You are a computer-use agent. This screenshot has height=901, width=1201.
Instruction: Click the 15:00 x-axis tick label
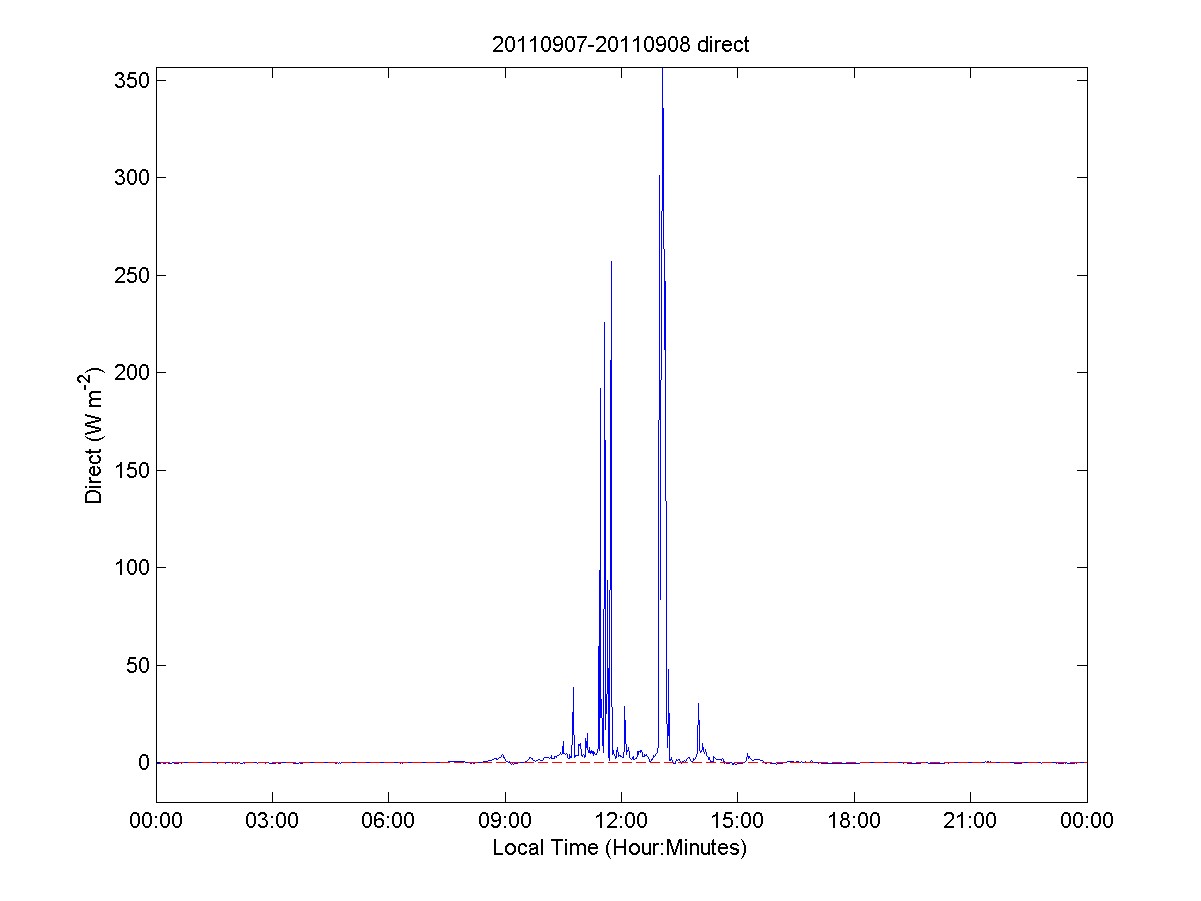click(x=737, y=821)
